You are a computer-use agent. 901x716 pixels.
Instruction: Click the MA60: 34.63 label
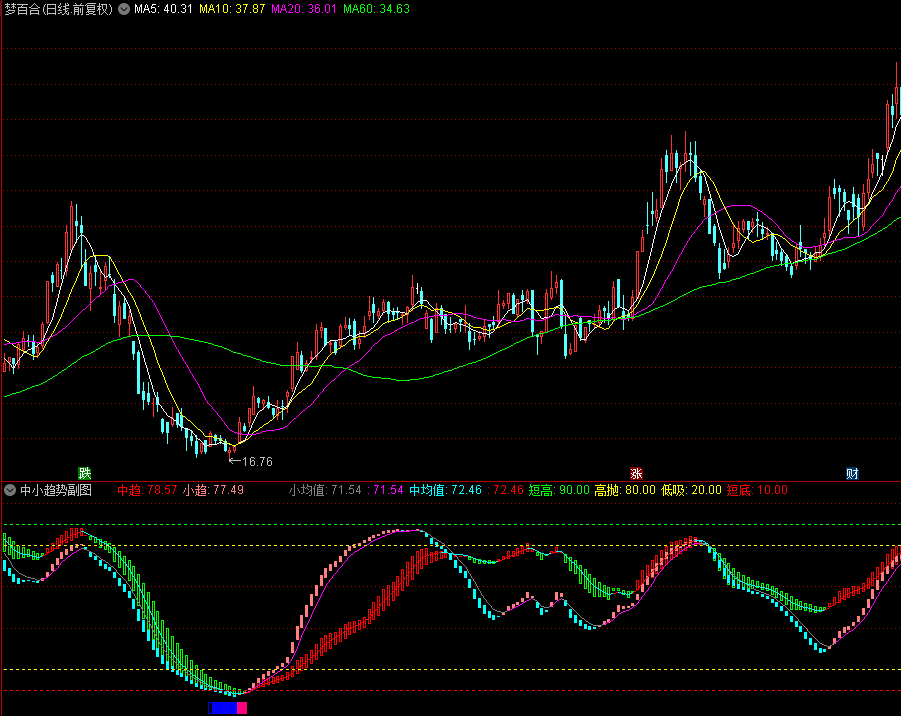click(376, 9)
